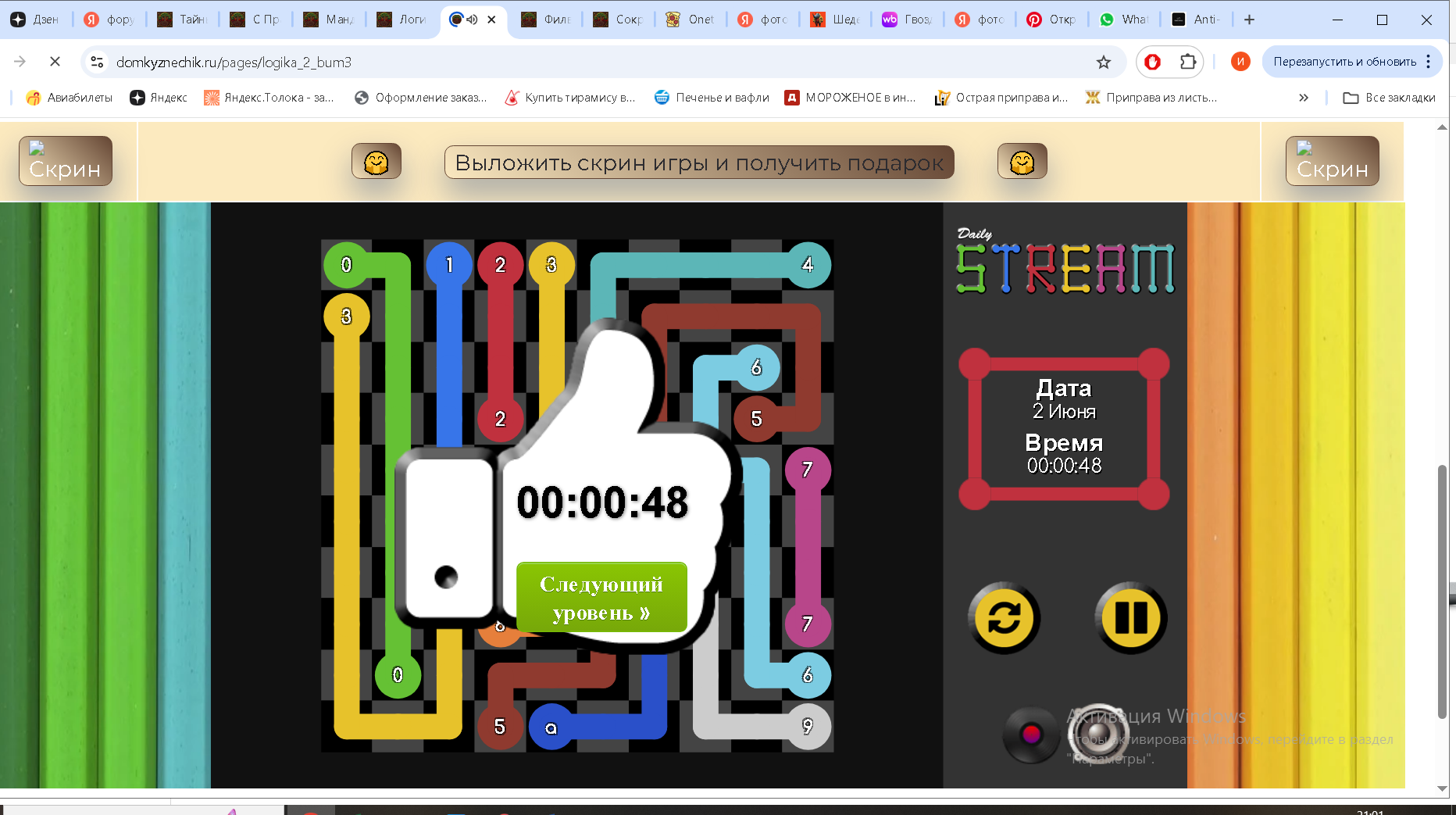The height and width of the screenshot is (815, 1456).
Task: Switch to the WhatsApp tab
Action: coord(1125,20)
